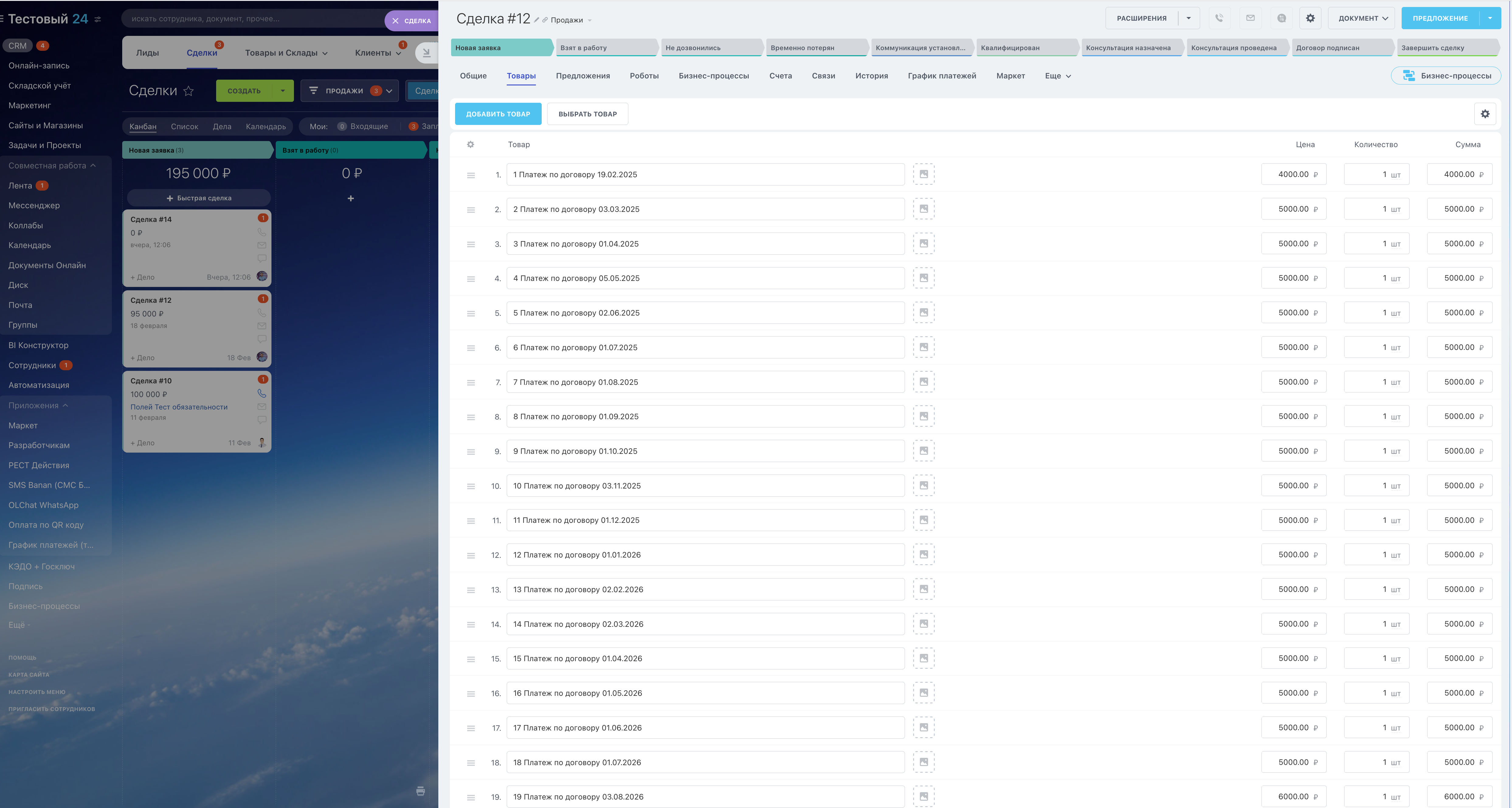Expand the Еще tab menu

pyautogui.click(x=1058, y=76)
